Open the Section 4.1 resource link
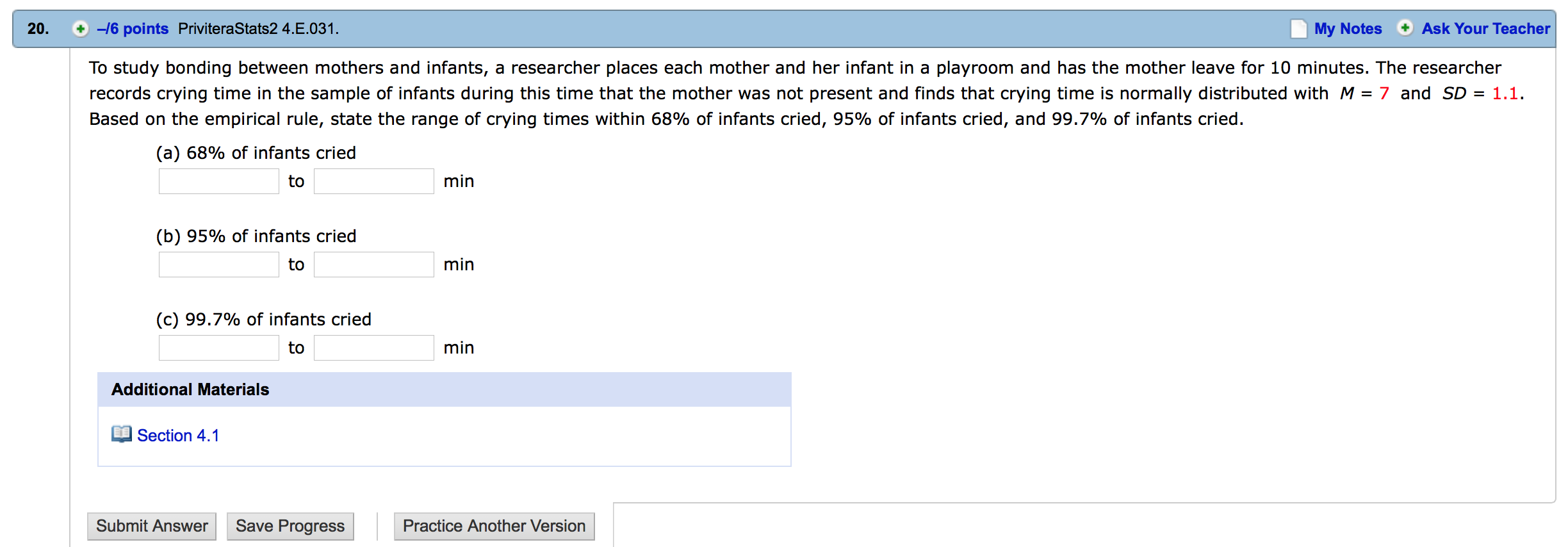 (x=177, y=435)
